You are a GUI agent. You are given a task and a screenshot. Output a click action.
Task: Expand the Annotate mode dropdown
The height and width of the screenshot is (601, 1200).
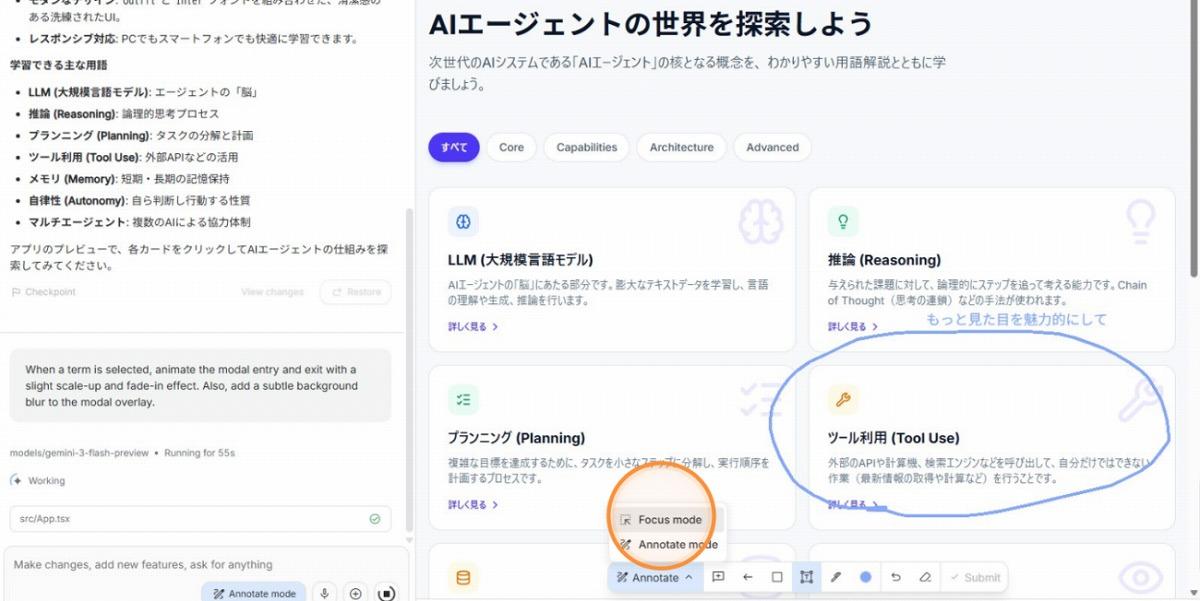tap(655, 577)
